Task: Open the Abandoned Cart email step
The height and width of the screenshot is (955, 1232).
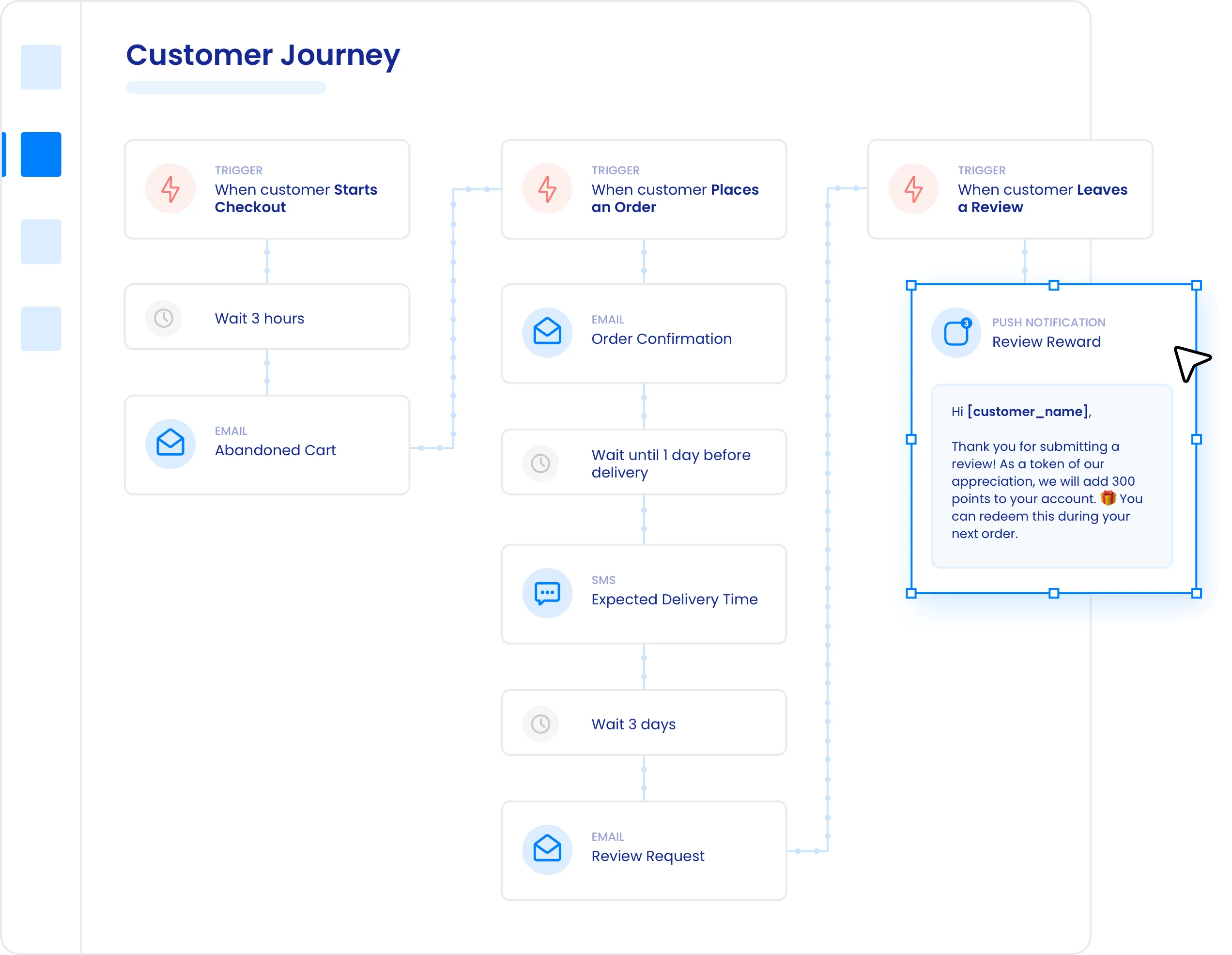Action: (267, 445)
